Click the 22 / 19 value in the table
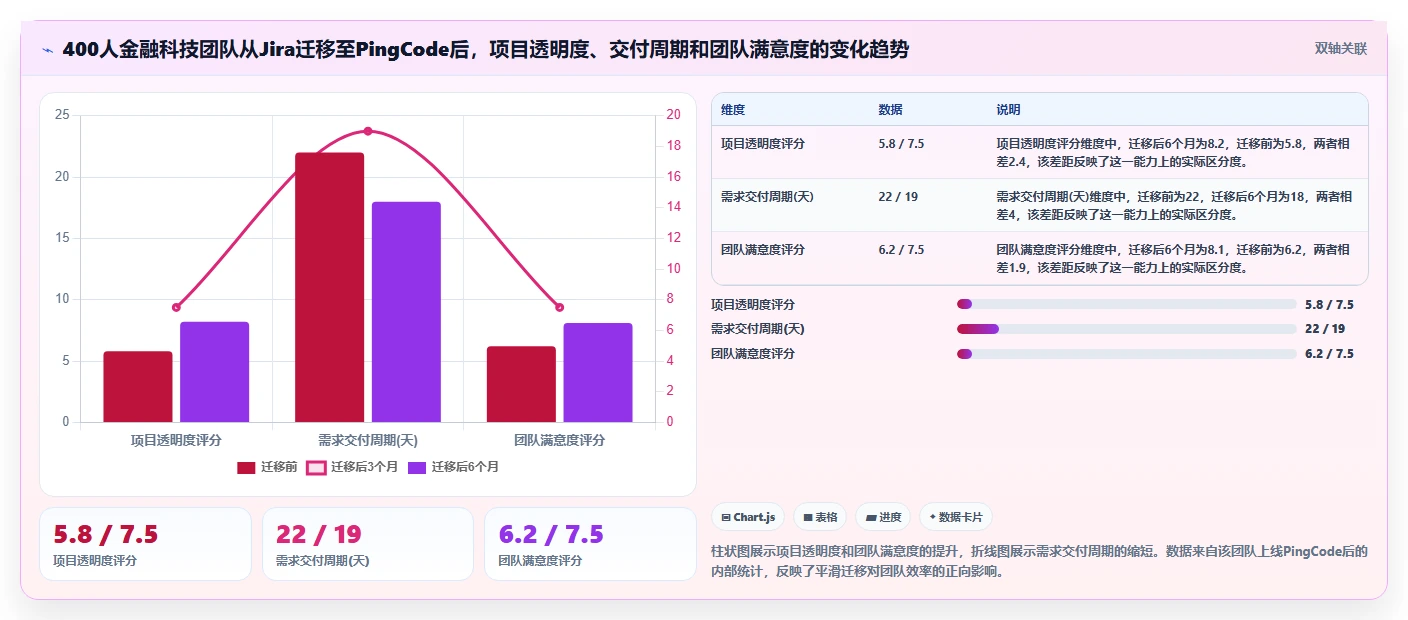1408x620 pixels. [898, 197]
